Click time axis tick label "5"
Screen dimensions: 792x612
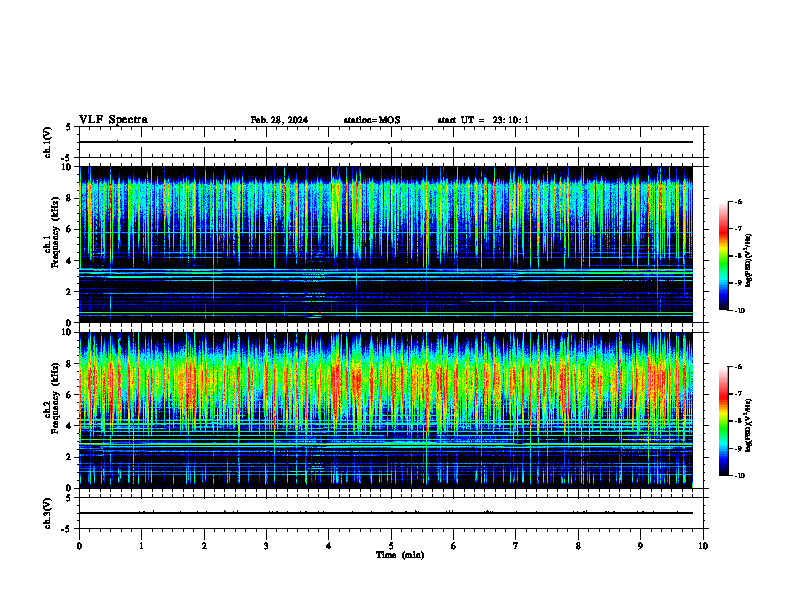[391, 546]
